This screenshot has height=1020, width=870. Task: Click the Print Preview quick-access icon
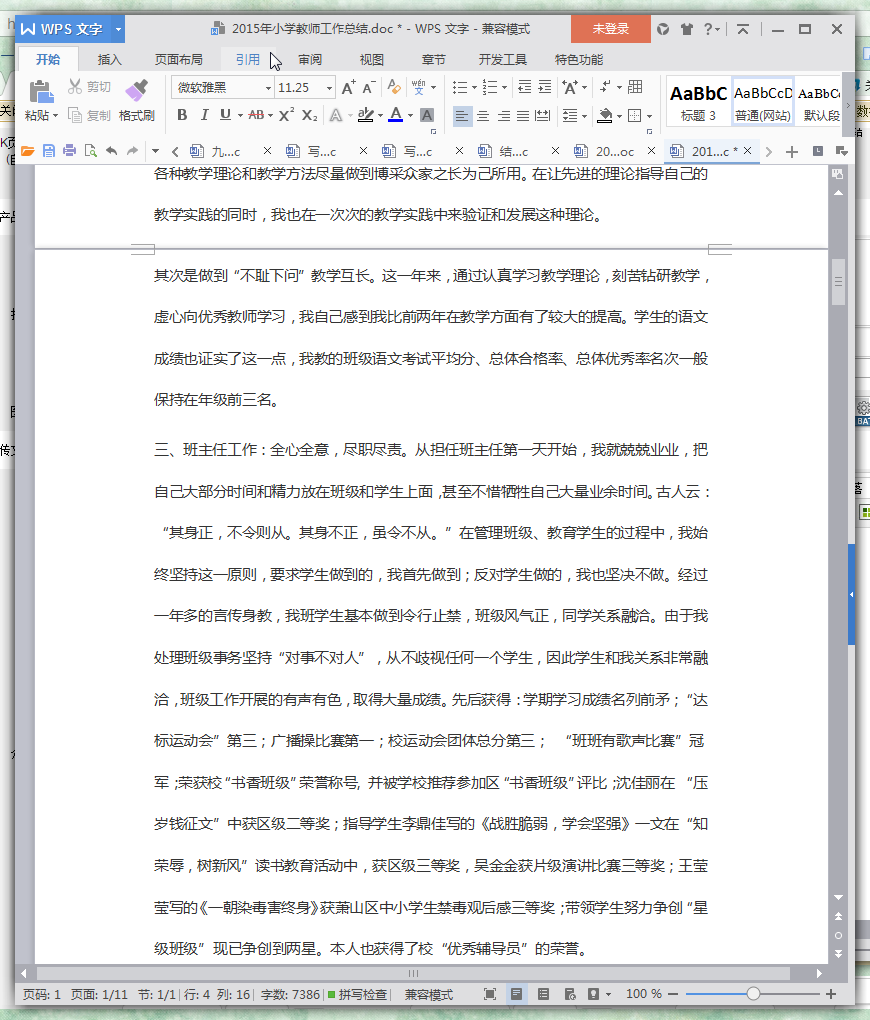point(90,151)
